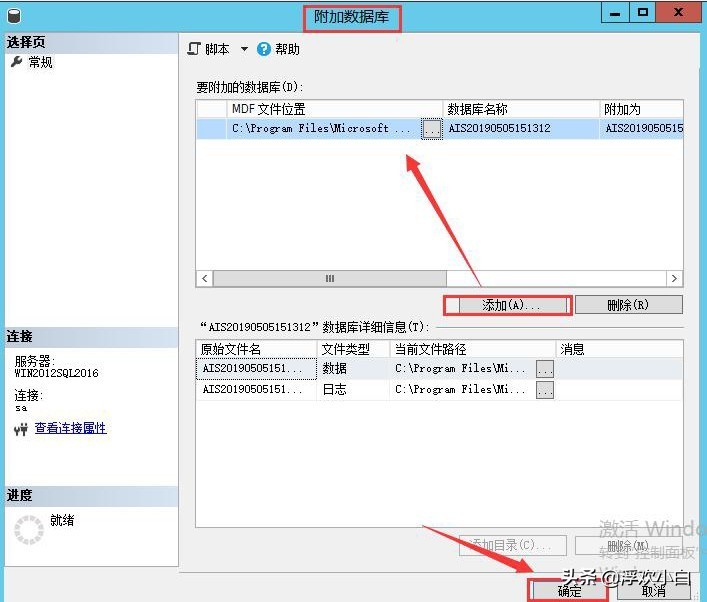
Task: Click the 附加为 column header
Action: [642, 109]
